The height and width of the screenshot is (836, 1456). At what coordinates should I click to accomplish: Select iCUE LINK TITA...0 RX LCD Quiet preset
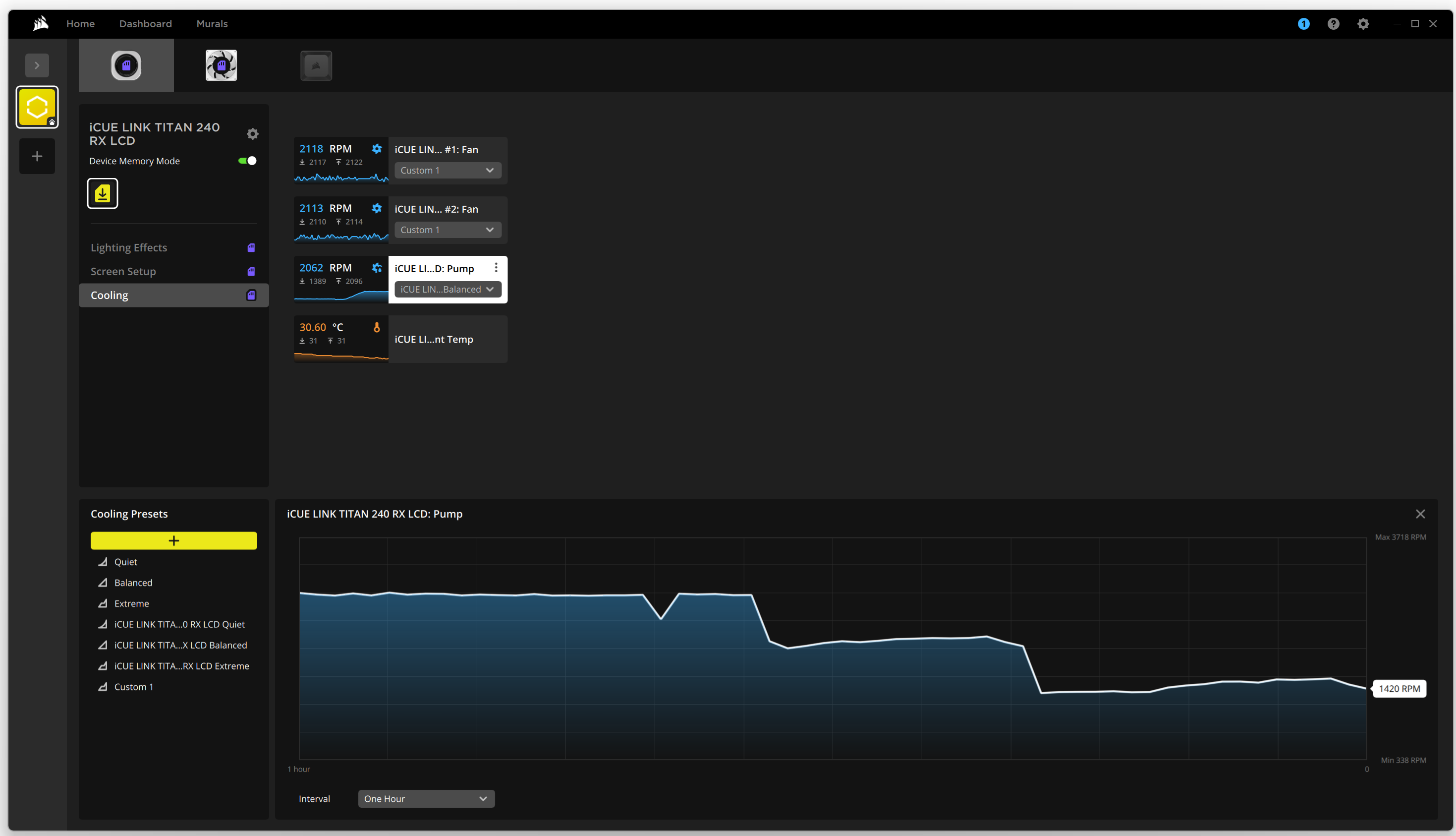click(179, 625)
